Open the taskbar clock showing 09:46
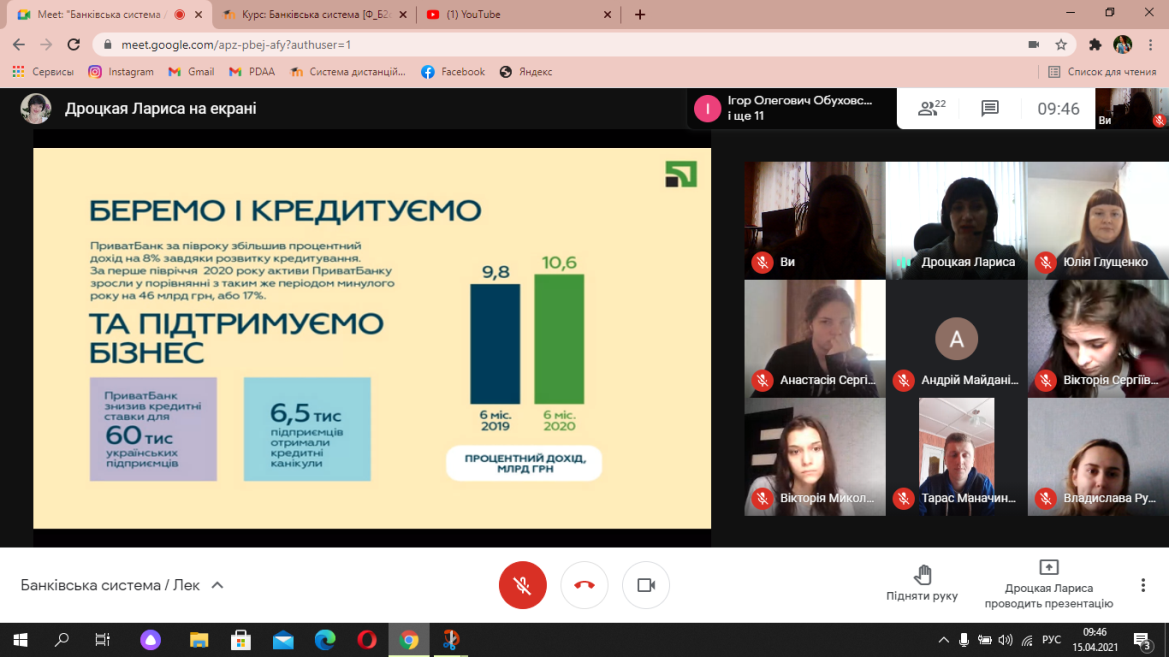The image size is (1169, 657). click(x=1095, y=640)
